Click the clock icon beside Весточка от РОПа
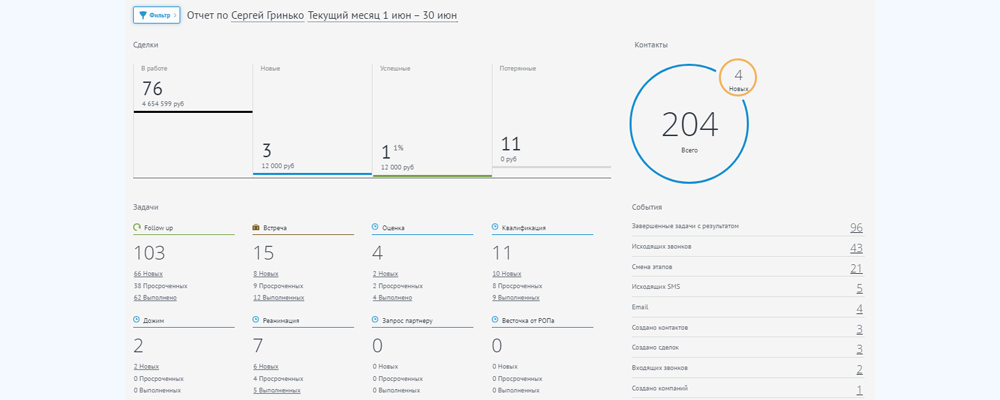Image resolution: width=1000 pixels, height=400 pixels. [495, 321]
